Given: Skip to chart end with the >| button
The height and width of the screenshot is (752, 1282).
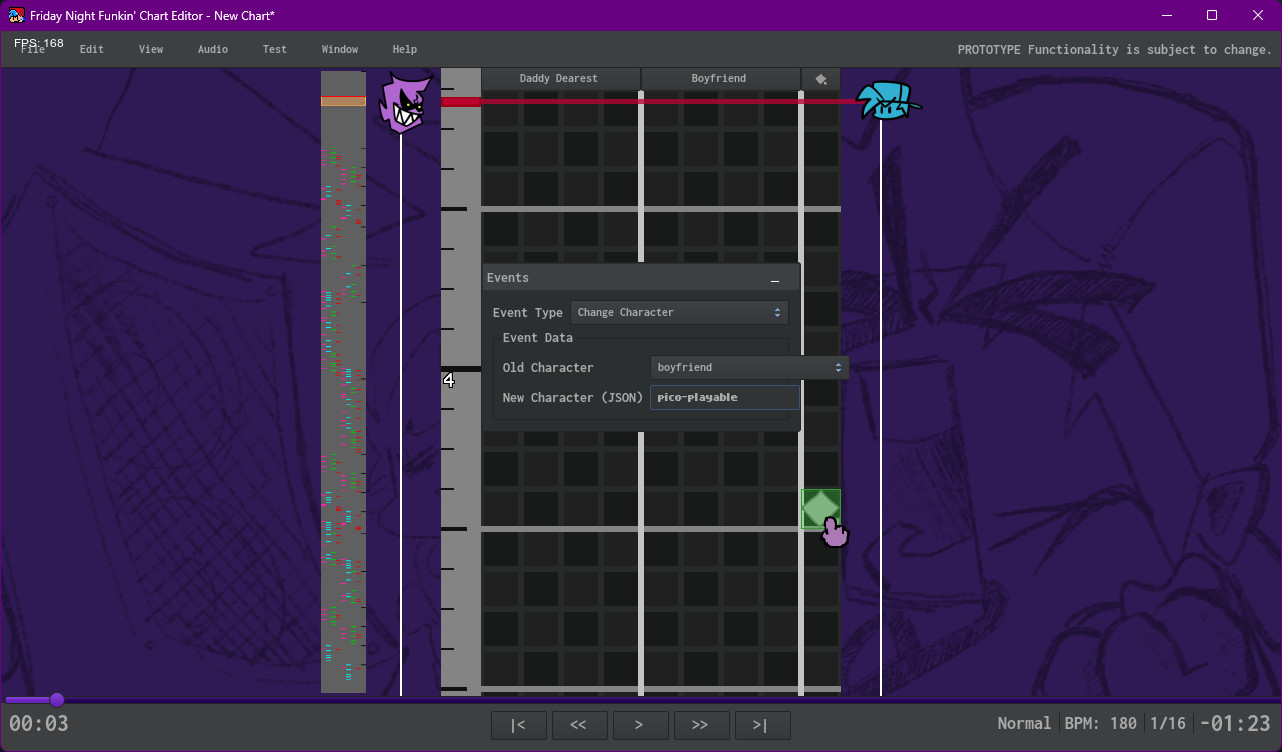Looking at the screenshot, I should click(762, 725).
